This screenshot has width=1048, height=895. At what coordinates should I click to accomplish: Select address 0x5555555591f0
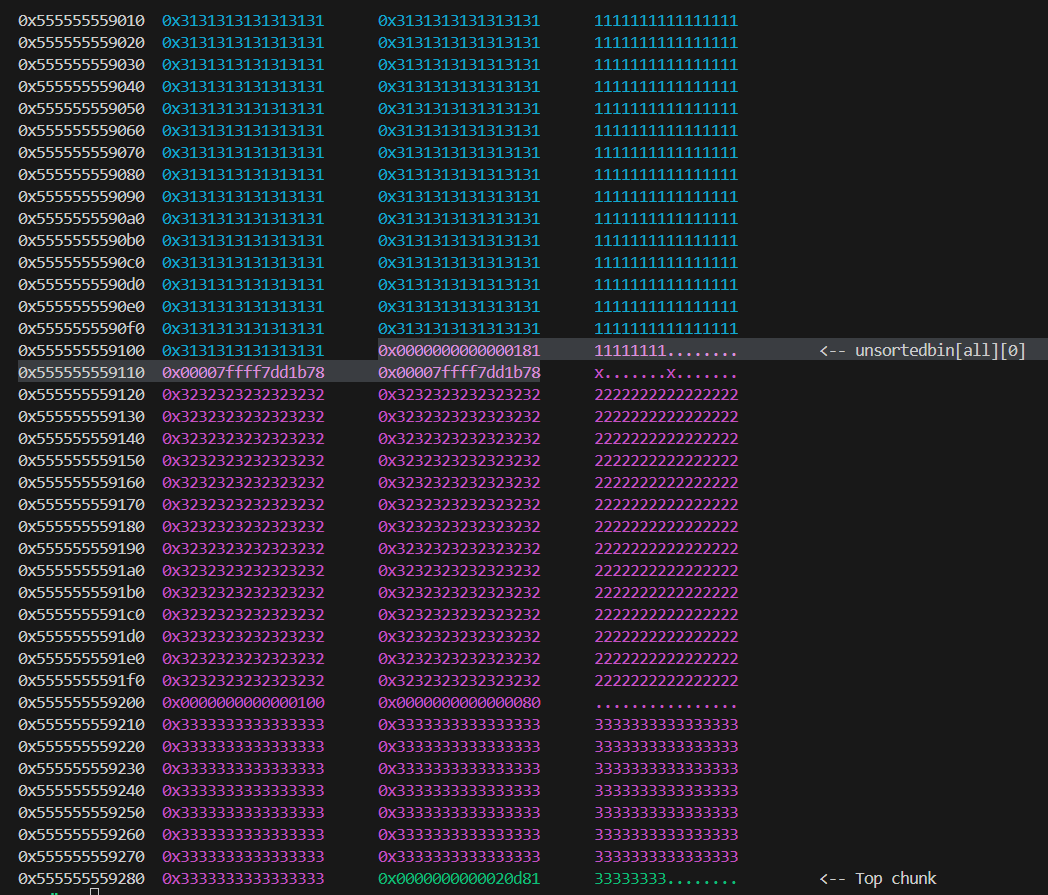pyautogui.click(x=81, y=680)
